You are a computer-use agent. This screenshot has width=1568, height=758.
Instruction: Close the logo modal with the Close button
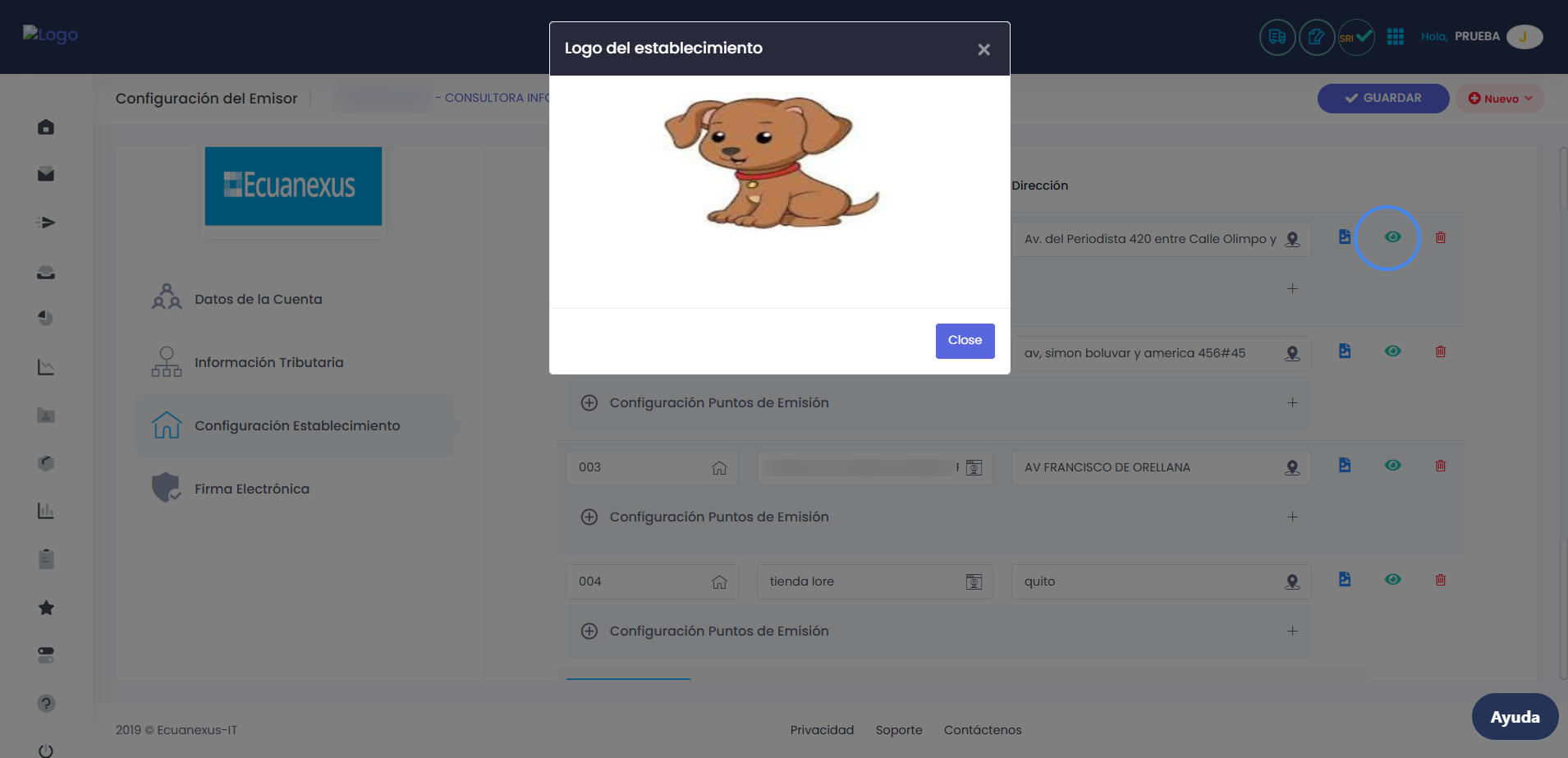point(964,340)
